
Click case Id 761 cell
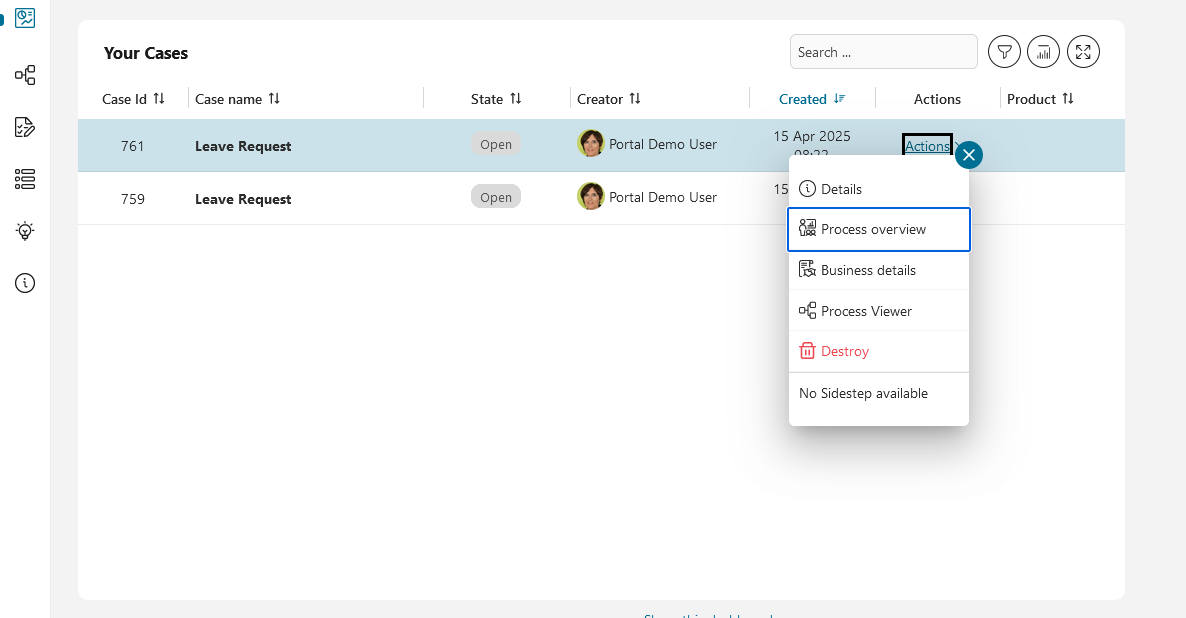pyautogui.click(x=132, y=146)
